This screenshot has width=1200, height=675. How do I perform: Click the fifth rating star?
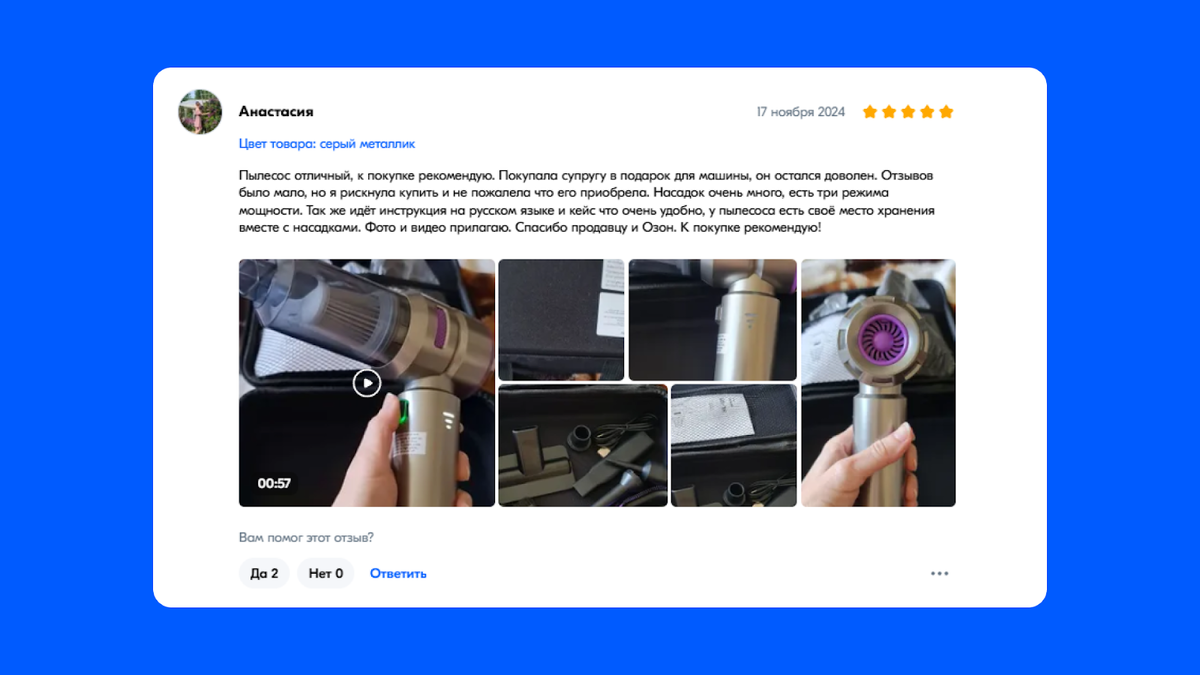(x=946, y=112)
